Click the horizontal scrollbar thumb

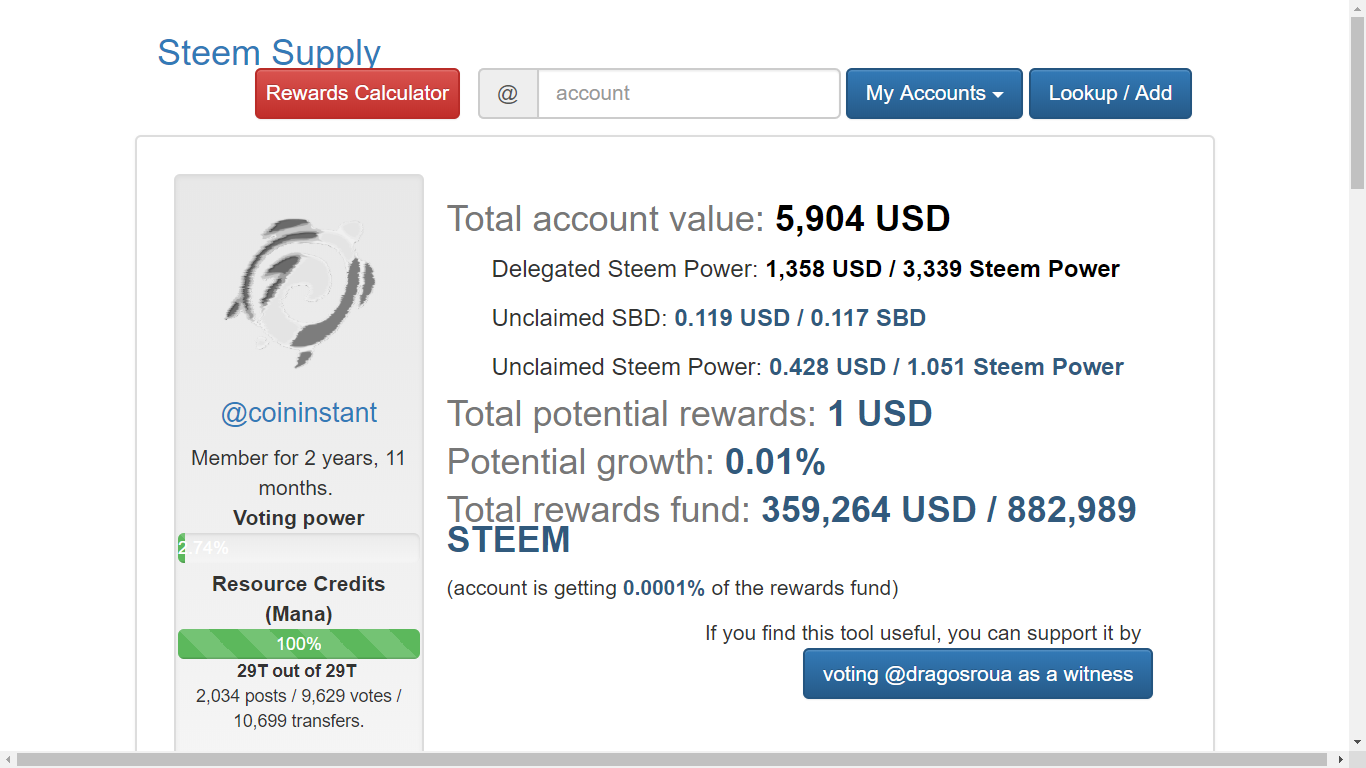(x=672, y=760)
